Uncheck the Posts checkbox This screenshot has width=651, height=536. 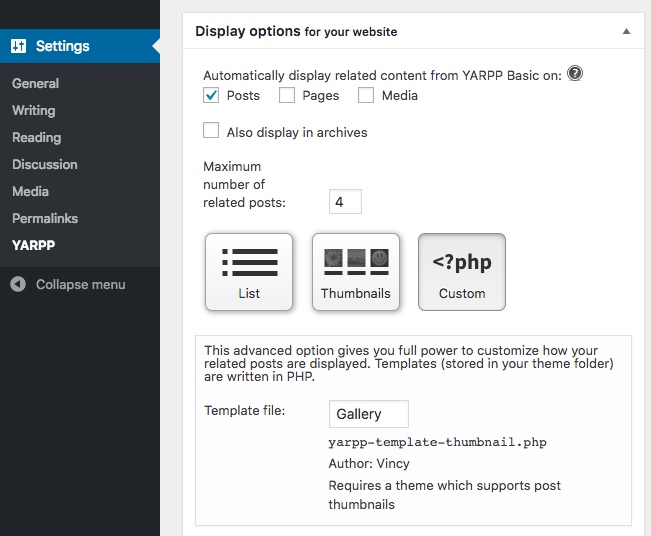point(211,95)
